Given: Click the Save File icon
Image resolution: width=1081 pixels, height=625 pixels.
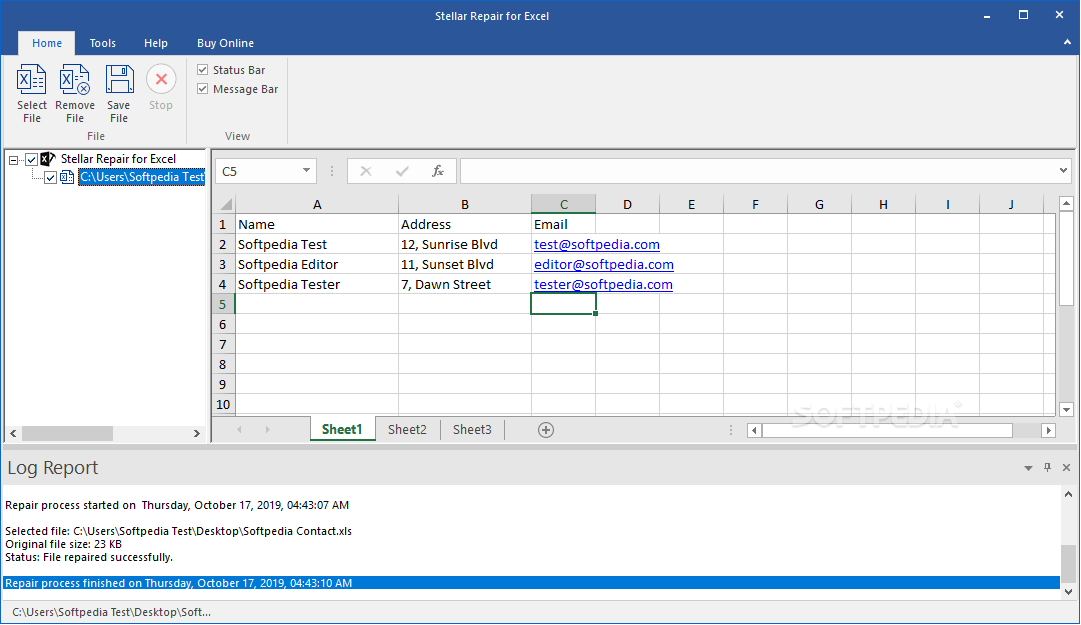Looking at the screenshot, I should (x=119, y=79).
